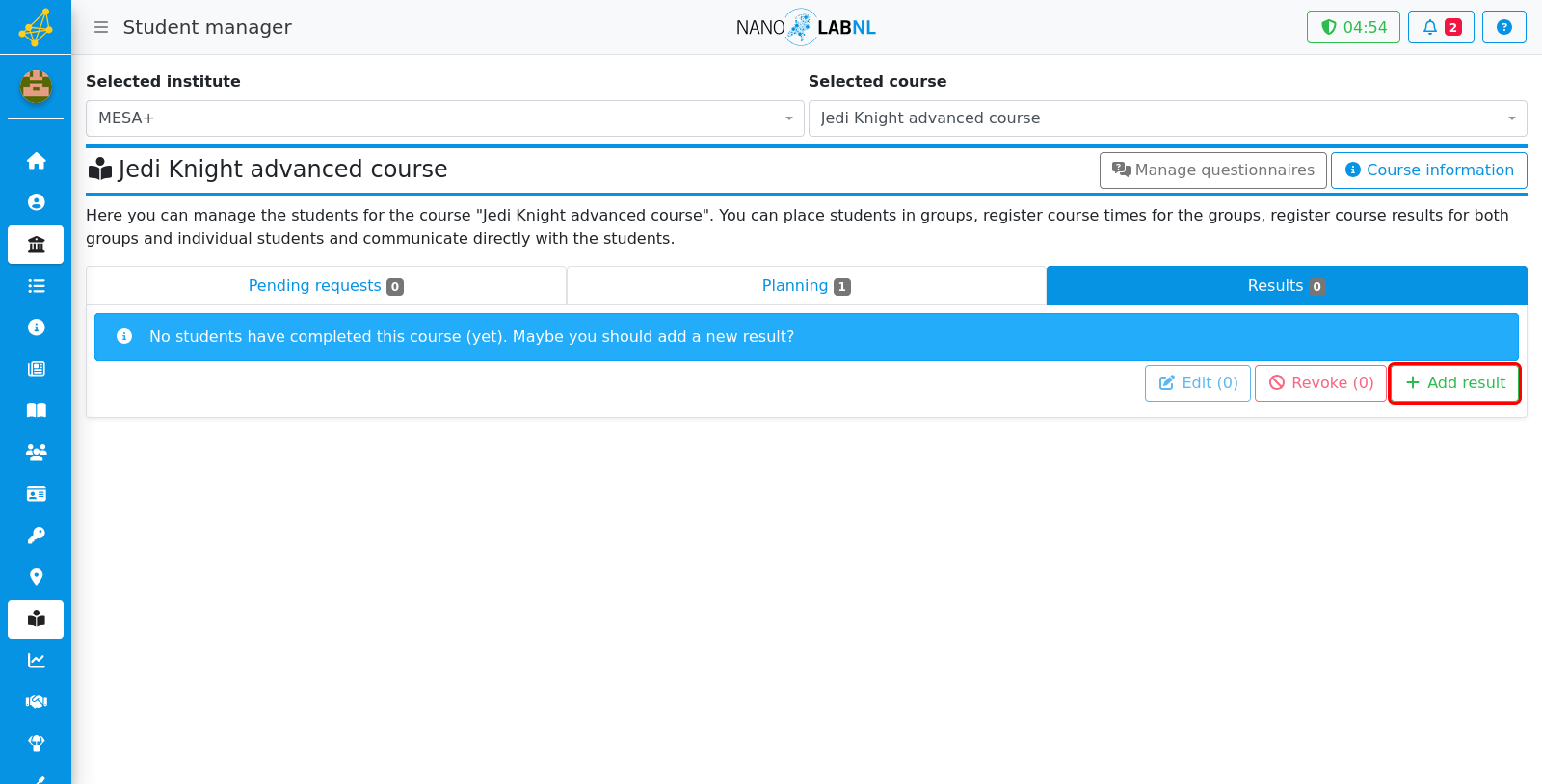Select the institute building icon in sidebar

36,245
